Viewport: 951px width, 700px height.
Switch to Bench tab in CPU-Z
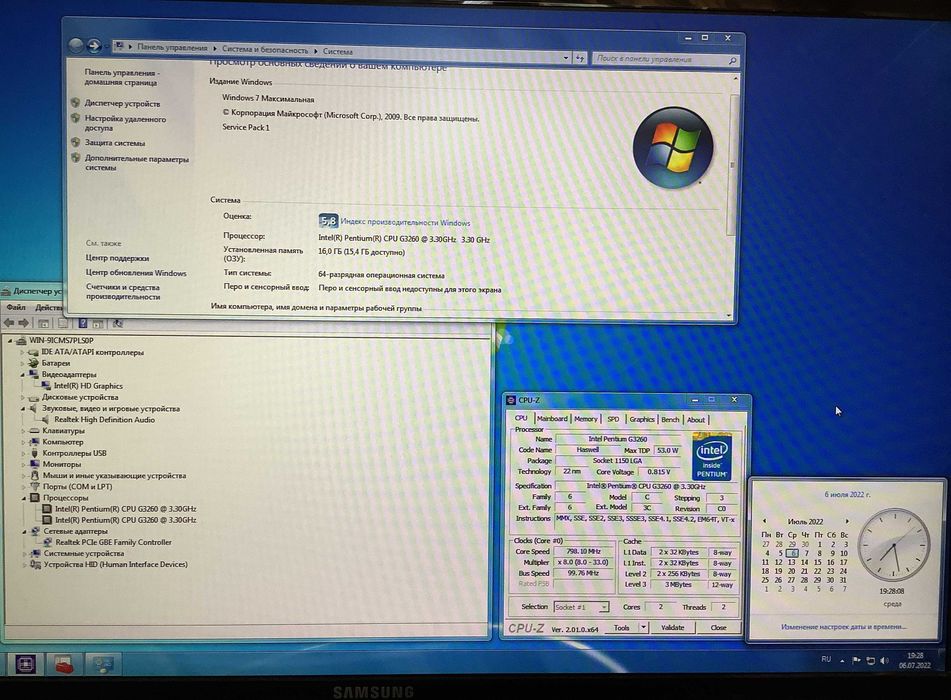pyautogui.click(x=670, y=420)
